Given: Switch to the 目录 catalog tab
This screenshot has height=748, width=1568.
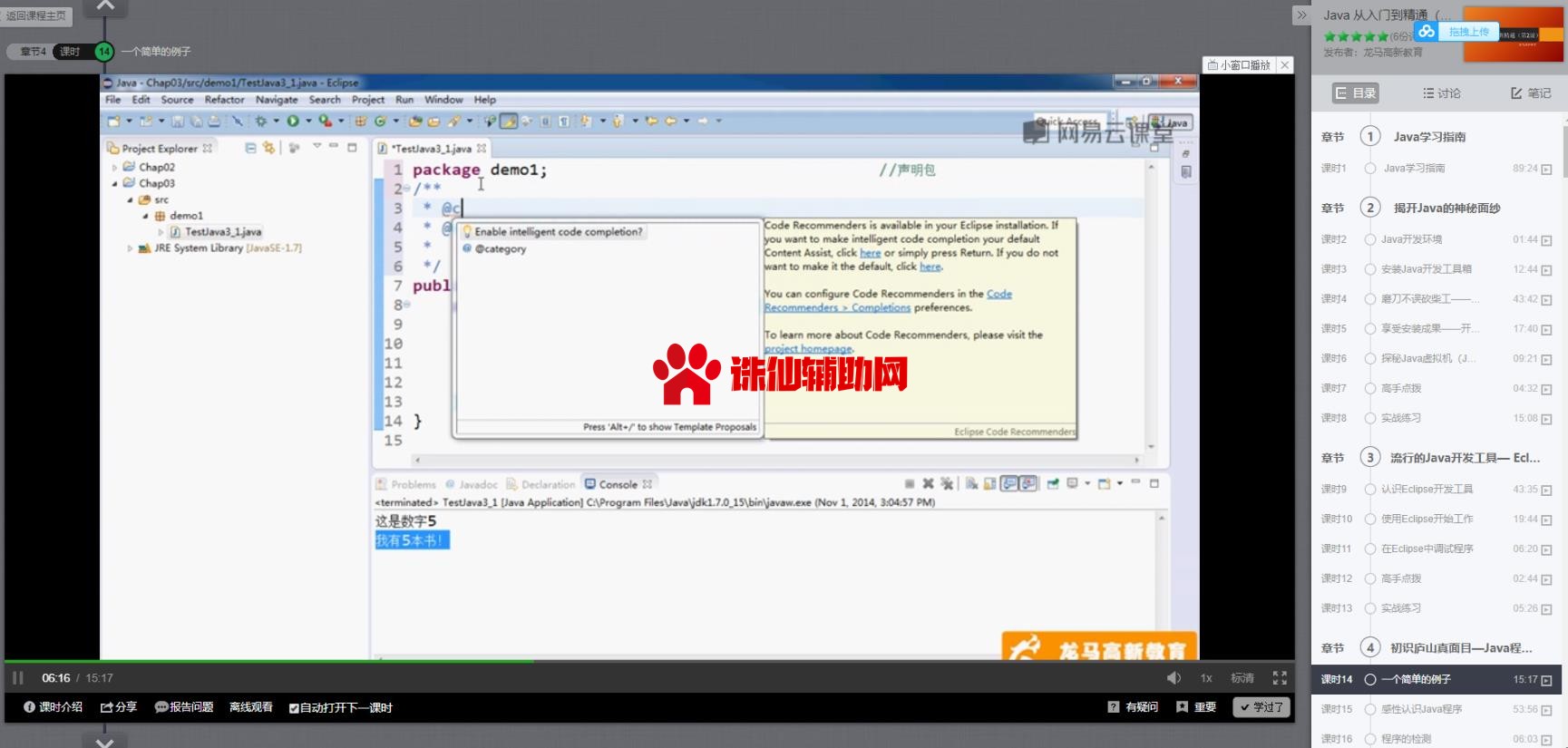Looking at the screenshot, I should pyautogui.click(x=1355, y=92).
